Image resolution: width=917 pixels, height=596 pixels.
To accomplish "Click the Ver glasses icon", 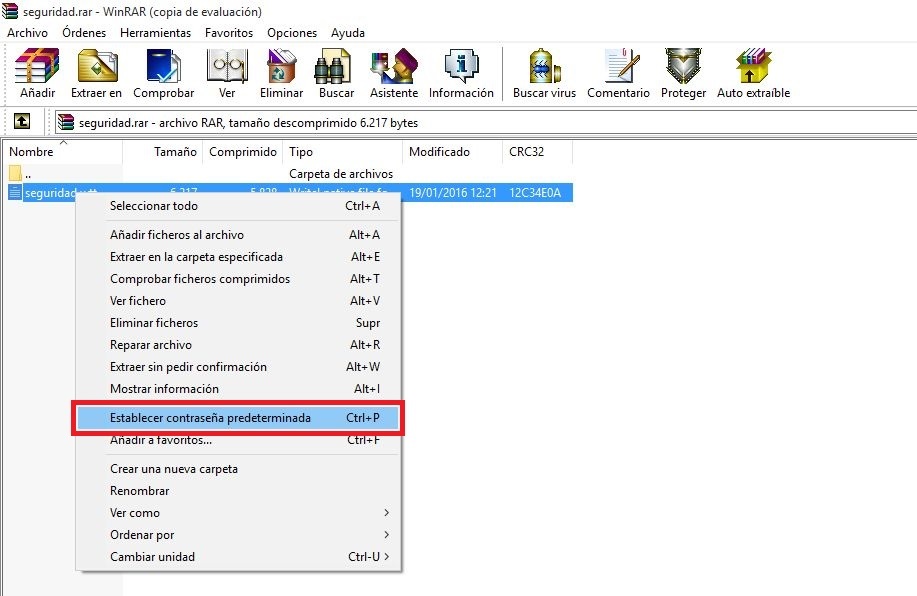I will tap(227, 66).
